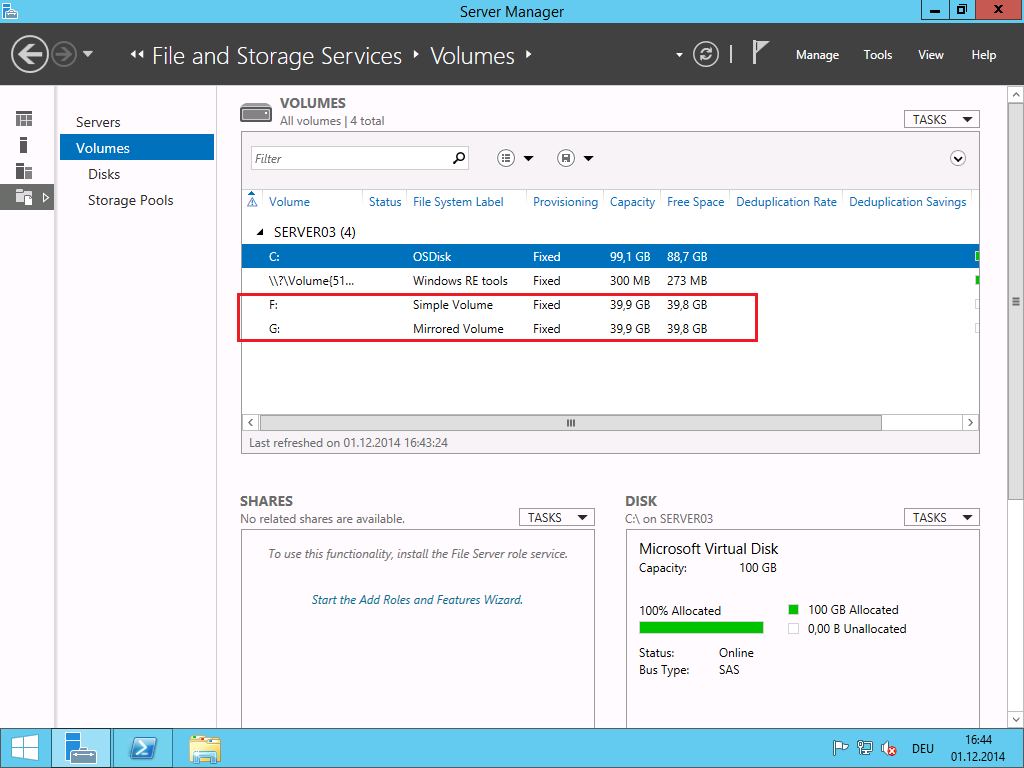Screen dimensions: 1024x768
Task: Sort by Deduplication Rate column
Action: tap(786, 202)
